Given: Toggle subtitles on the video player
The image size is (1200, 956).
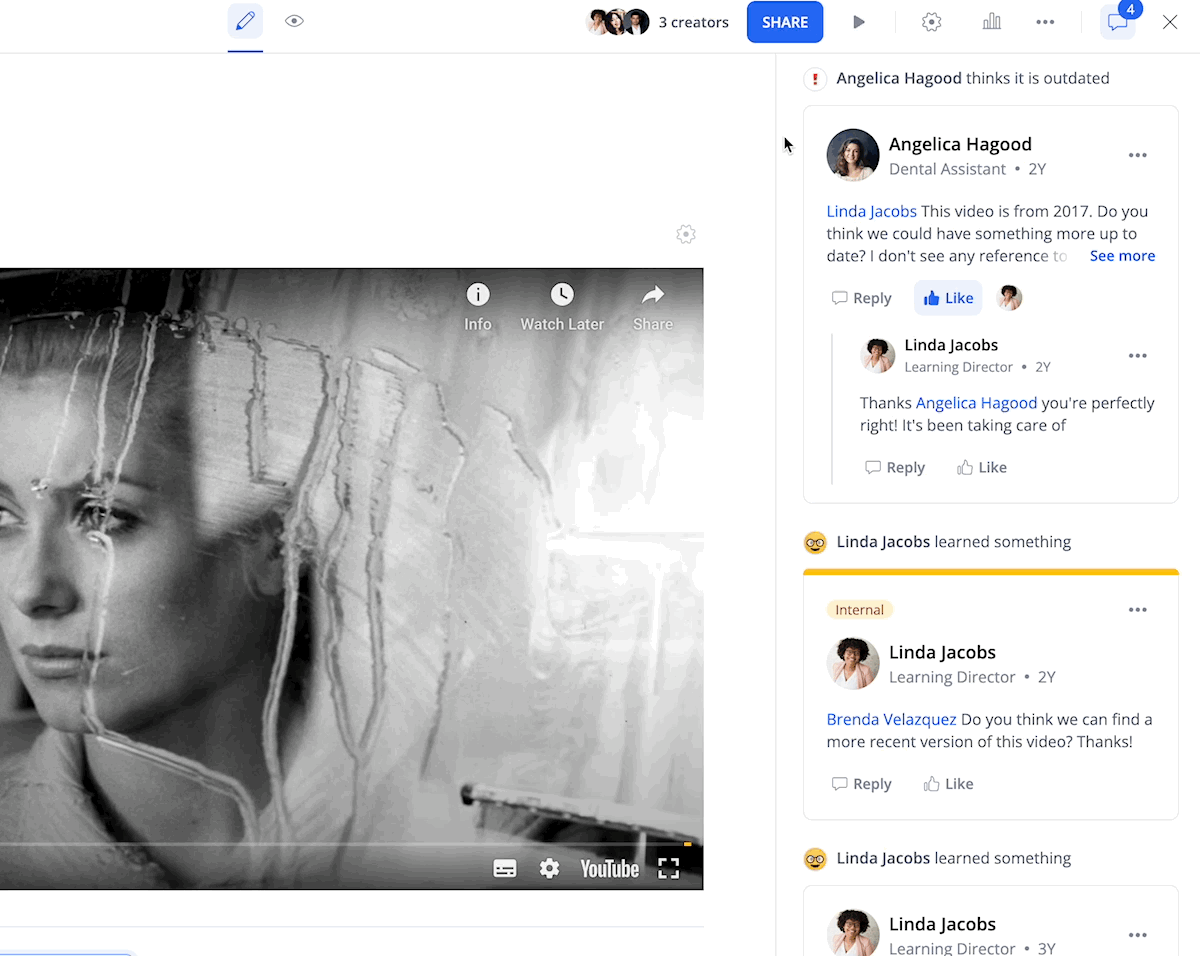Looking at the screenshot, I should (505, 869).
